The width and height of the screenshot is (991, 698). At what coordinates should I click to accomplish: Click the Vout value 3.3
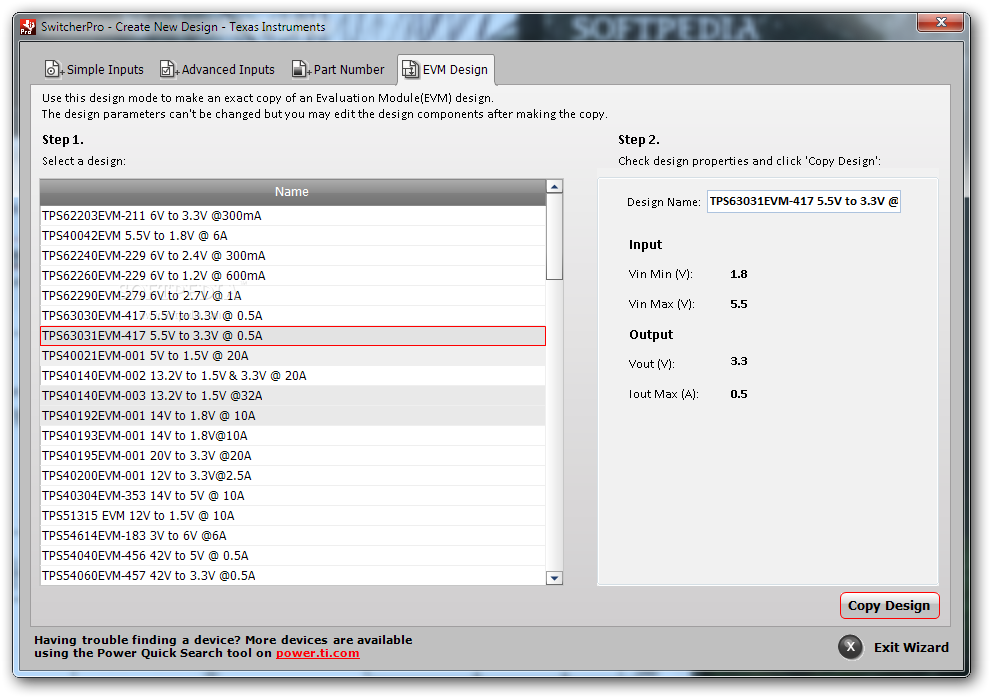point(738,361)
